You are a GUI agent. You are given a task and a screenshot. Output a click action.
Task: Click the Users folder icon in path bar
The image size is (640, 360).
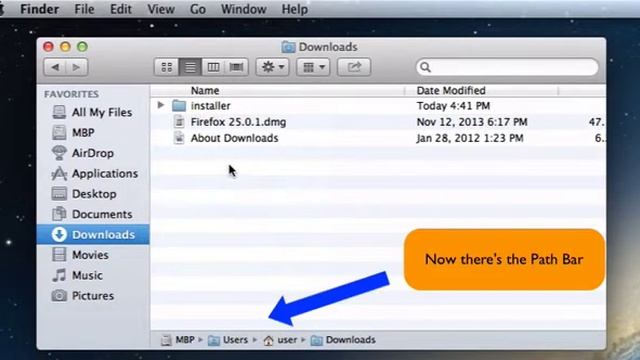213,340
